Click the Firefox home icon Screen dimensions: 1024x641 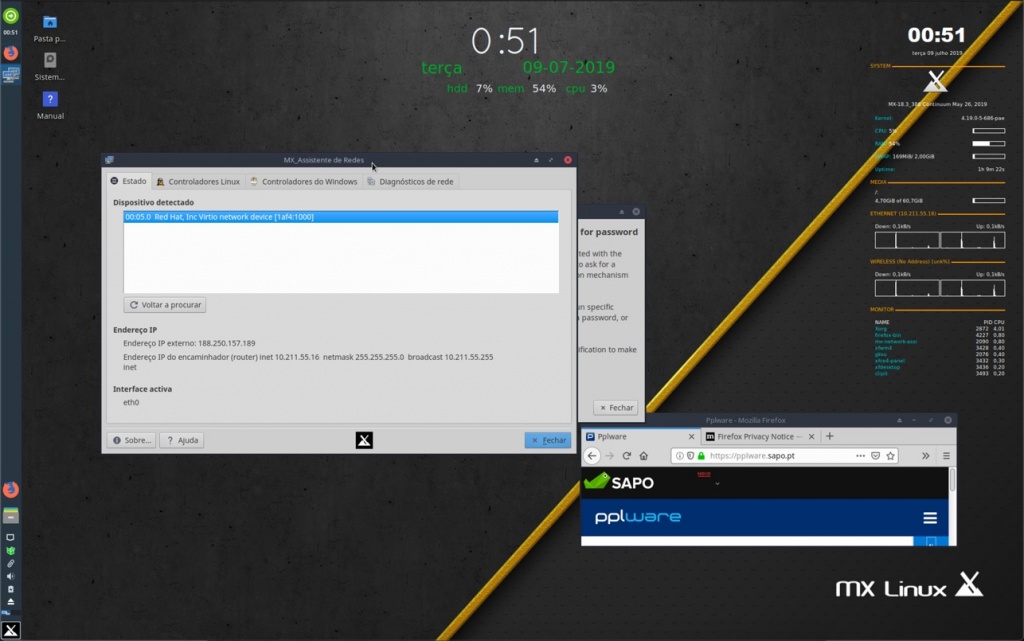tap(644, 456)
